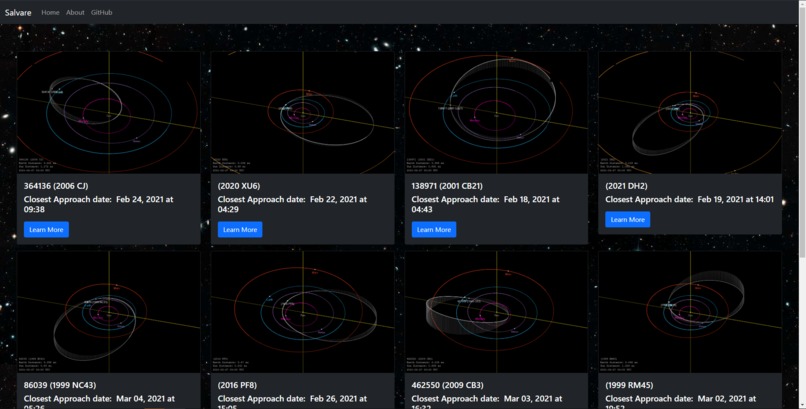Select the title 462550 (2009 CB3)
This screenshot has width=806, height=409.
pos(447,385)
